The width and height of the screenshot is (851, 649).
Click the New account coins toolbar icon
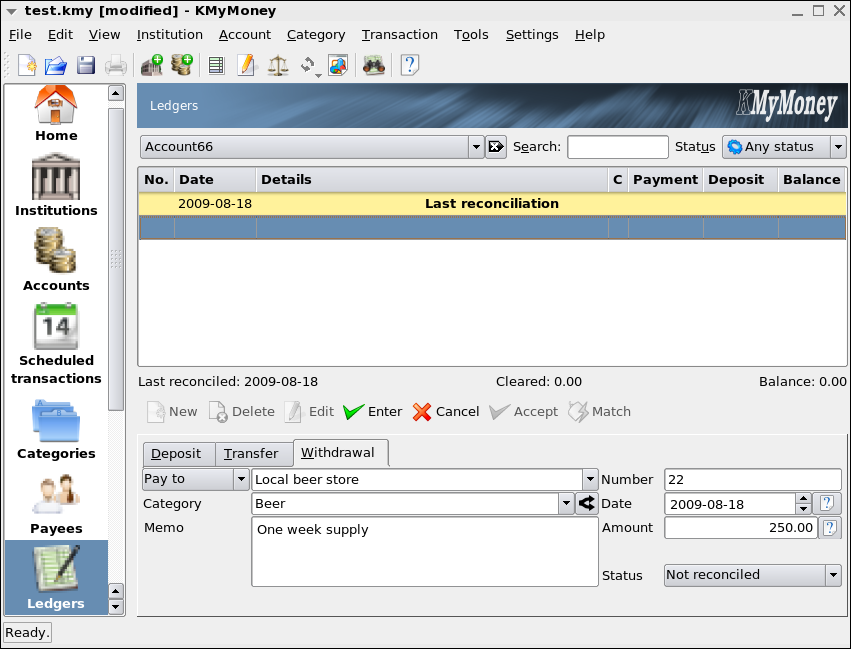[181, 66]
